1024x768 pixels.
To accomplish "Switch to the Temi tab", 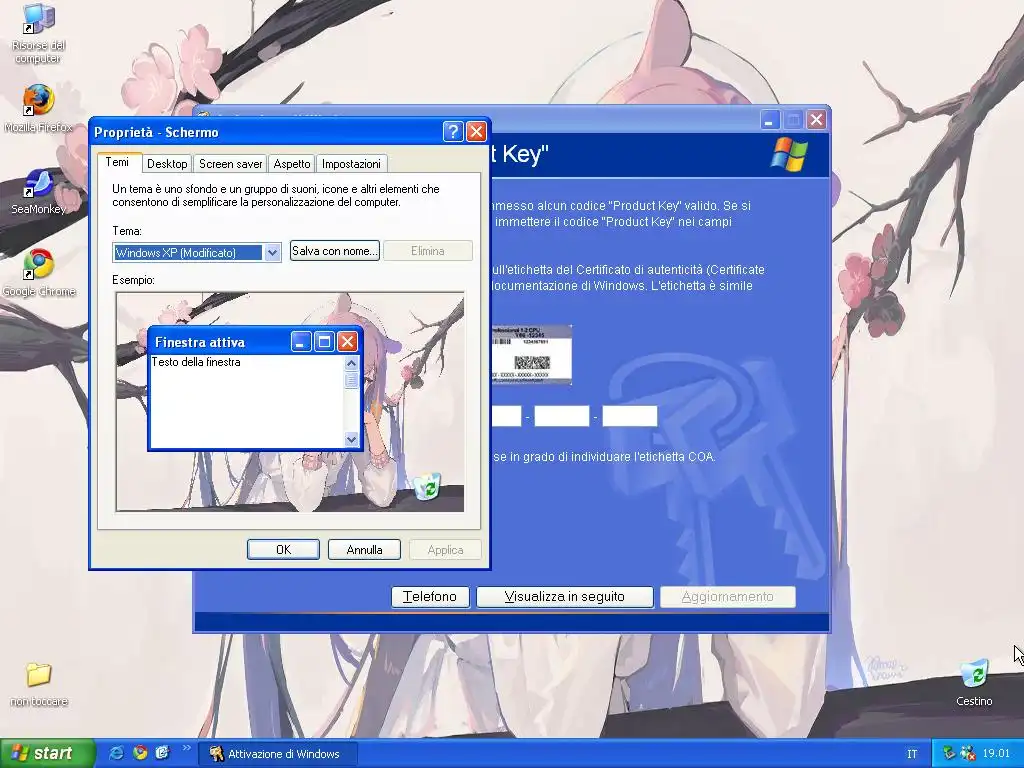I will coord(118,162).
